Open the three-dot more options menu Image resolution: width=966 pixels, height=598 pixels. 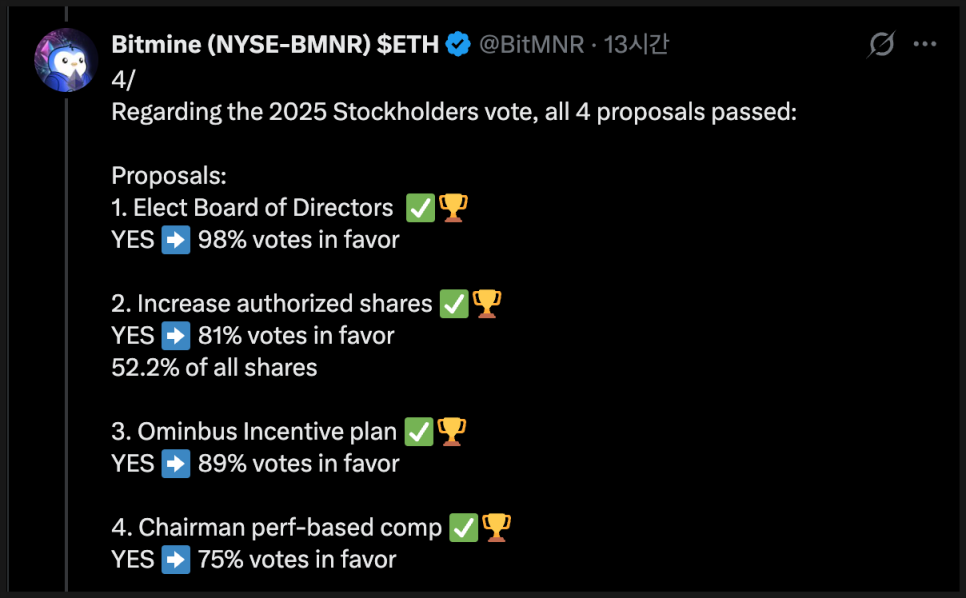click(926, 44)
